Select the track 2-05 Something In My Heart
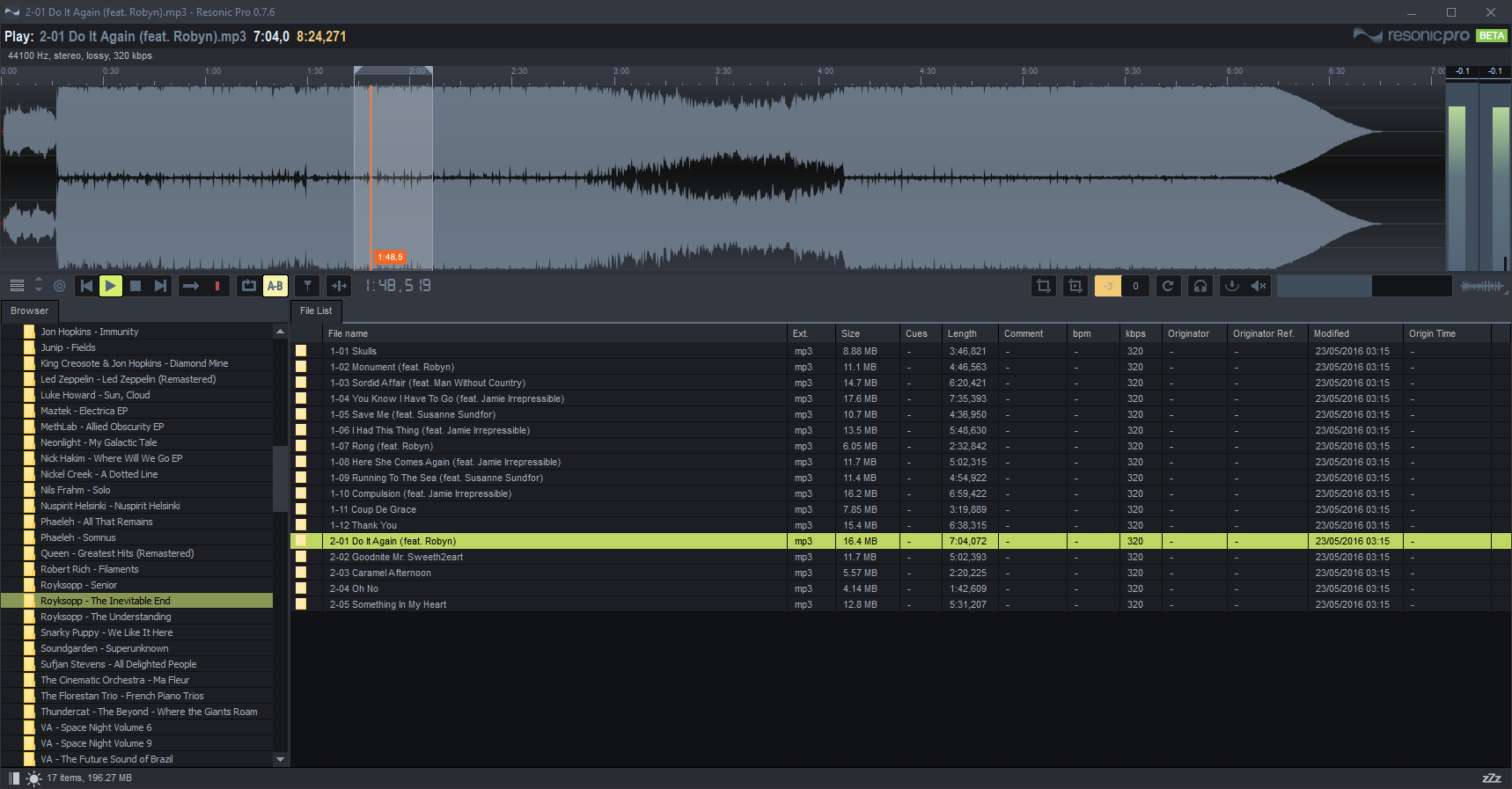1512x789 pixels. coord(388,604)
